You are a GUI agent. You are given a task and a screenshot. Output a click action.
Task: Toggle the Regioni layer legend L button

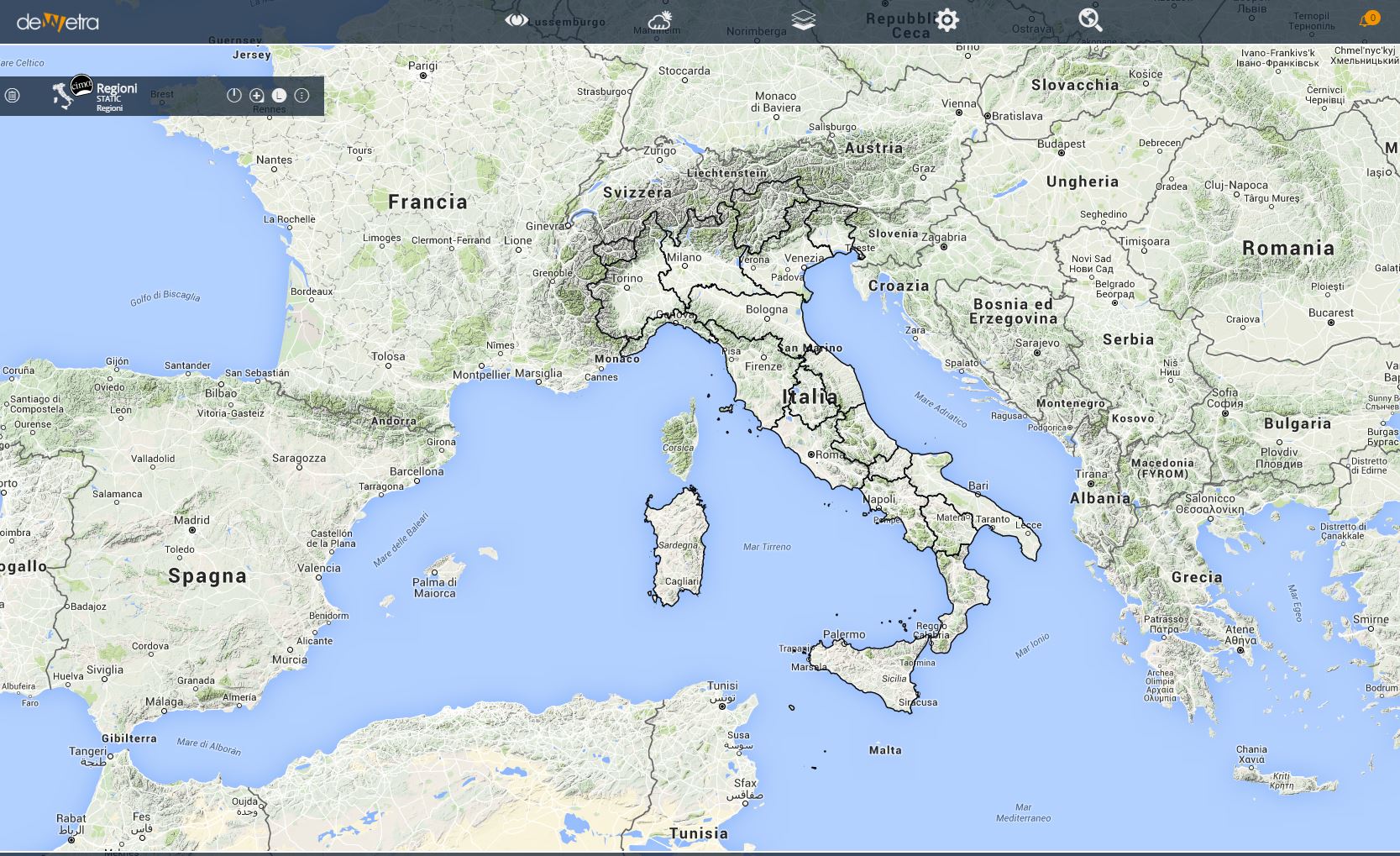(x=280, y=96)
